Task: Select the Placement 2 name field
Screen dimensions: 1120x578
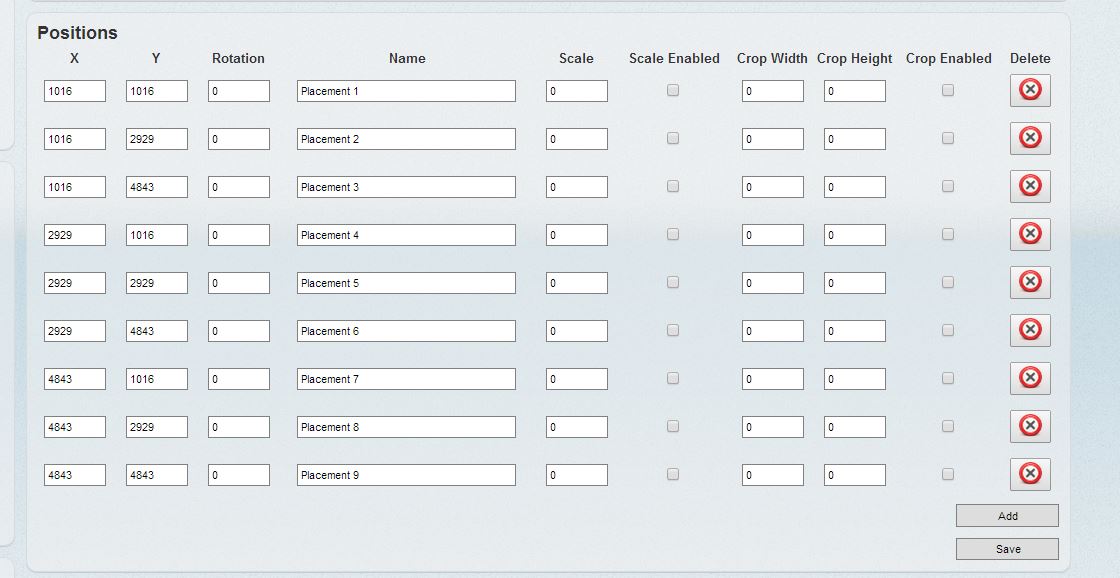Action: point(406,139)
